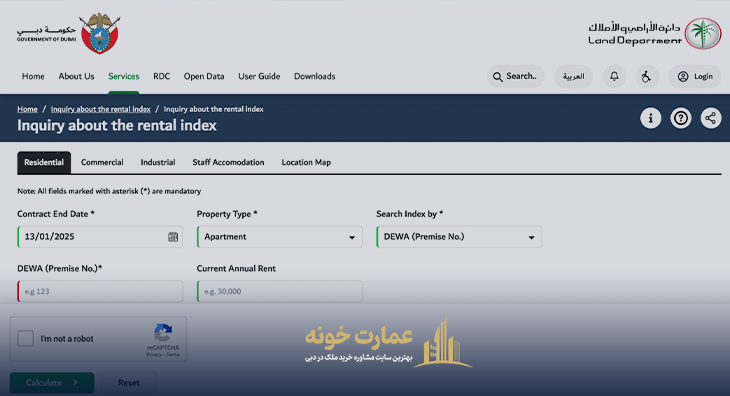
Task: Check the I'm not a robot box
Action: tap(25, 338)
